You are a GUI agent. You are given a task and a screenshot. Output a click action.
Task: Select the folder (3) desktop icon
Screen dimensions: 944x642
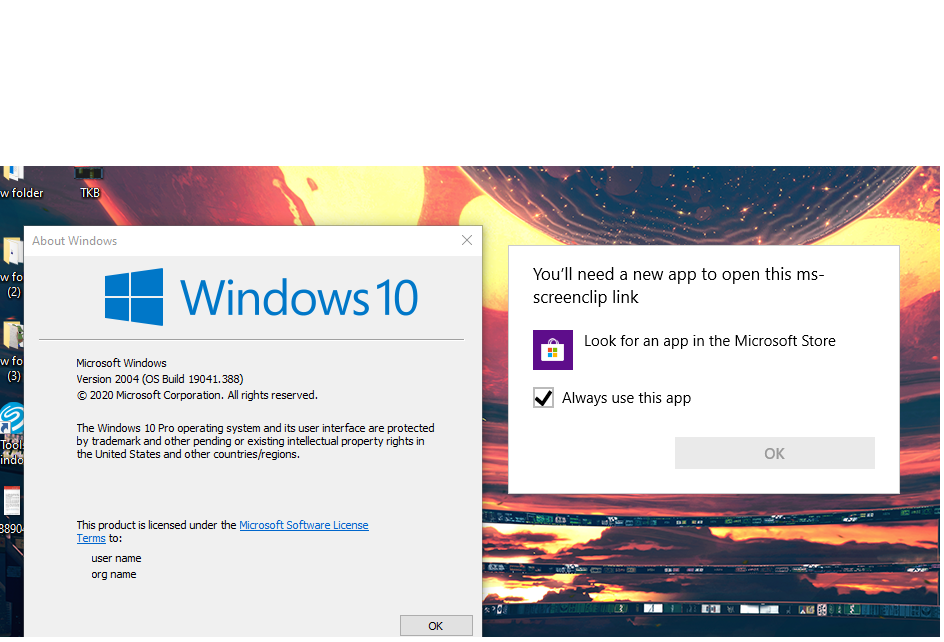[x=12, y=352]
